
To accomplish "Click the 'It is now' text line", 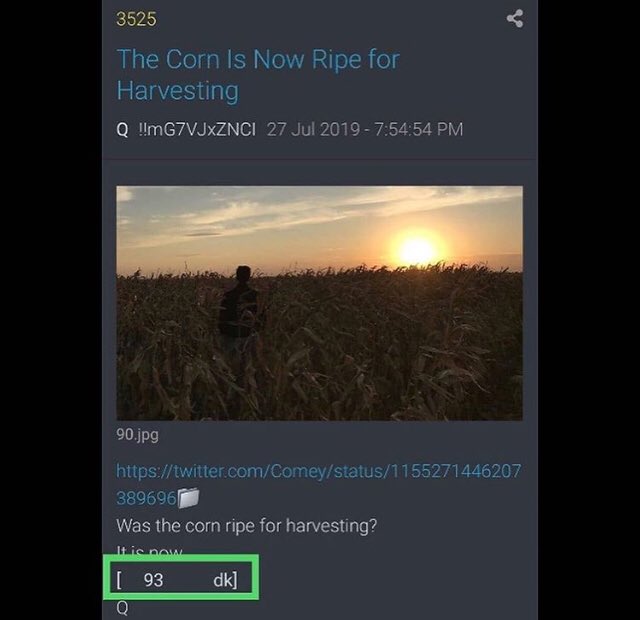I will click(x=150, y=550).
